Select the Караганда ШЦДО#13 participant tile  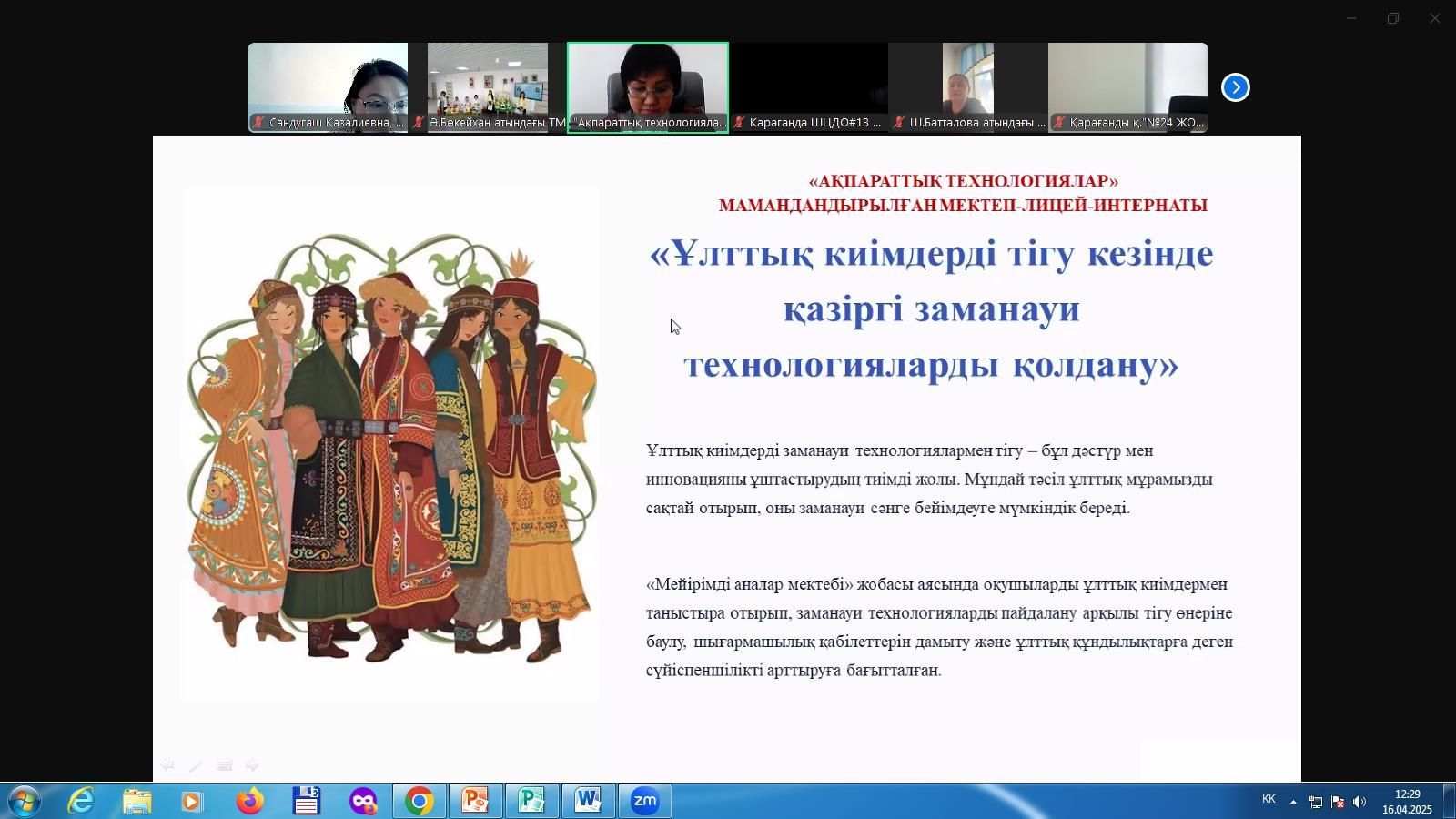coord(808,87)
